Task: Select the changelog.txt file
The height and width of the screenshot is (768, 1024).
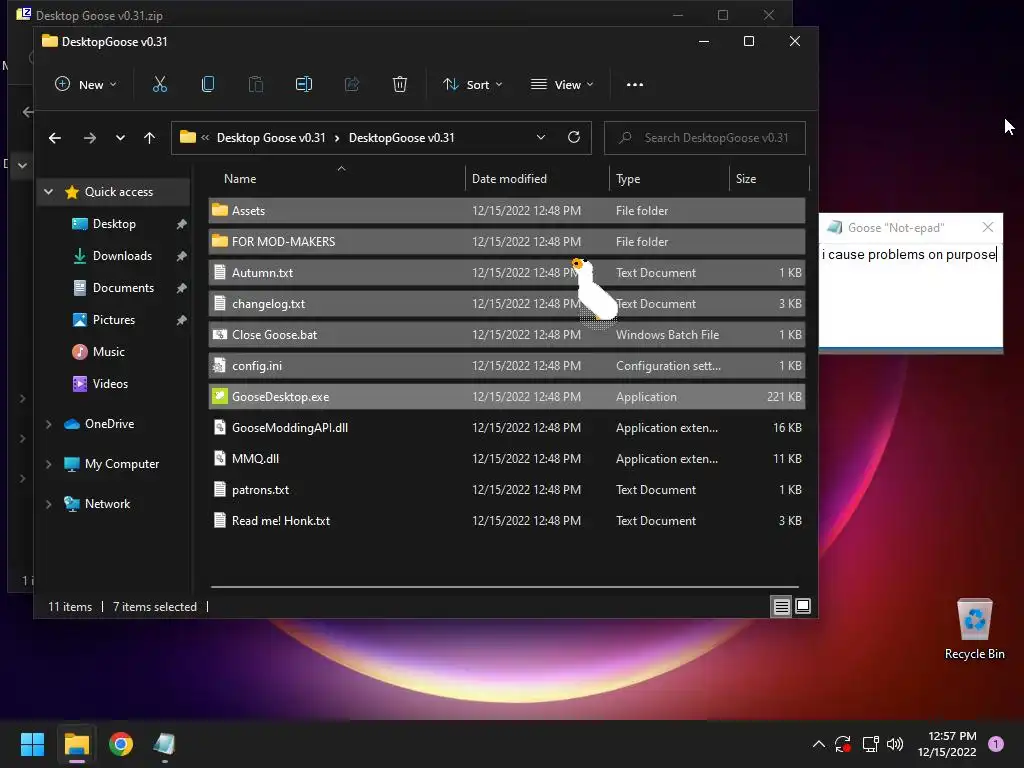Action: click(x=506, y=304)
